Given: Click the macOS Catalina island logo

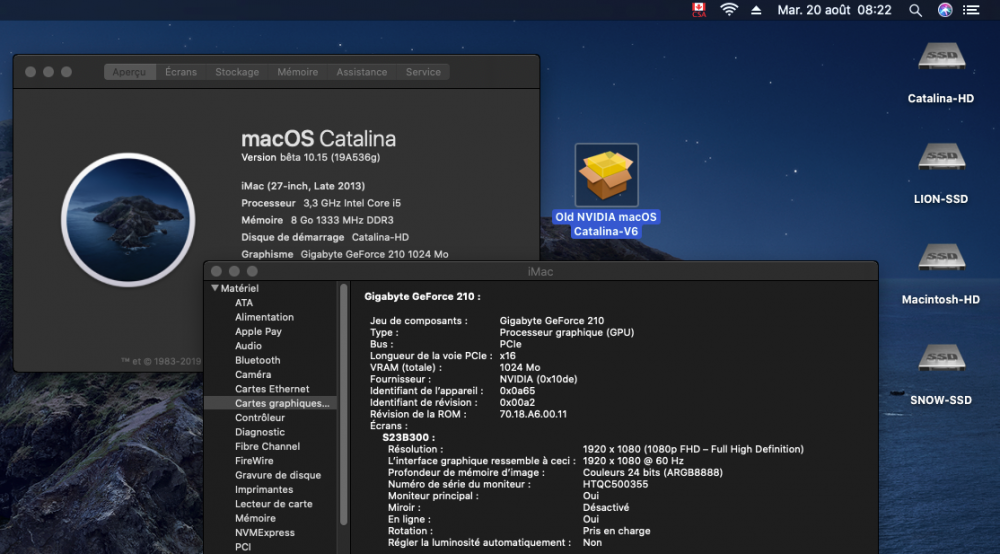Looking at the screenshot, I should 128,220.
